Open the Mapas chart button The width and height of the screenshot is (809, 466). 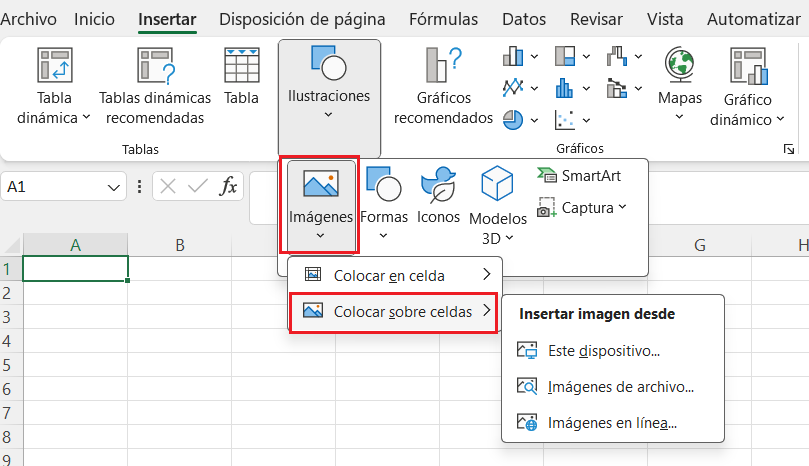(x=680, y=85)
